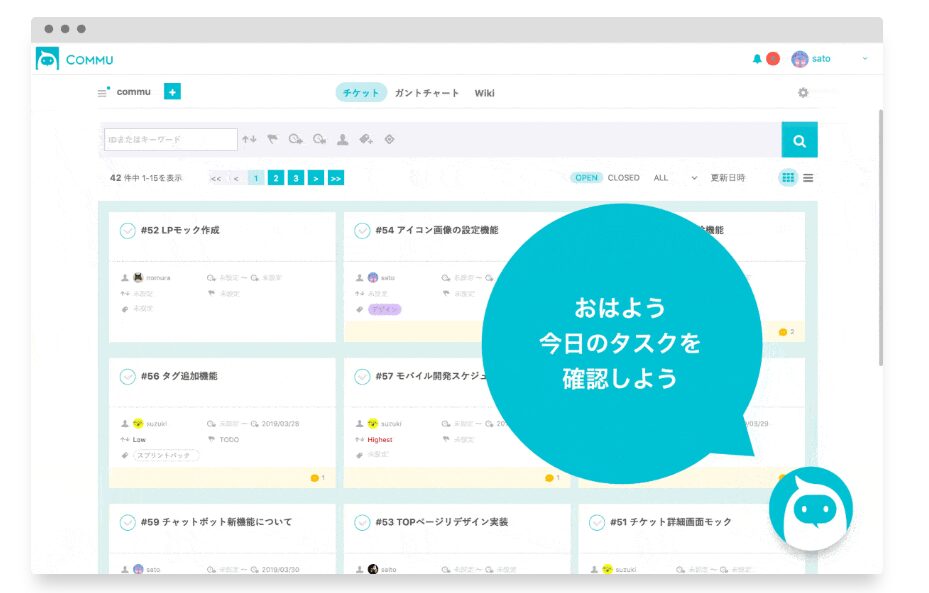Image resolution: width=929 pixels, height=593 pixels.
Task: Click the 2019/03/28 due date on #56
Action: click(x=280, y=424)
